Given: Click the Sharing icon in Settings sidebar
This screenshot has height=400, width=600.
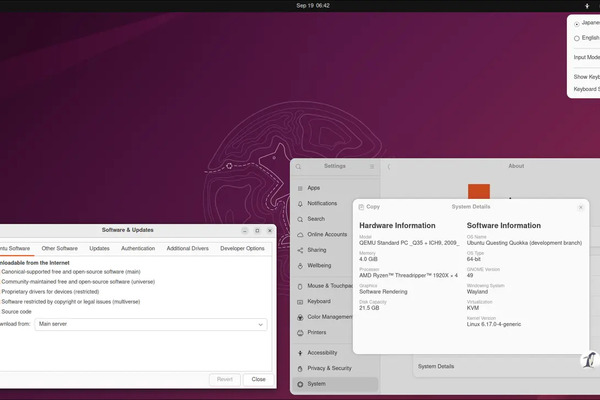Looking at the screenshot, I should tap(300, 250).
